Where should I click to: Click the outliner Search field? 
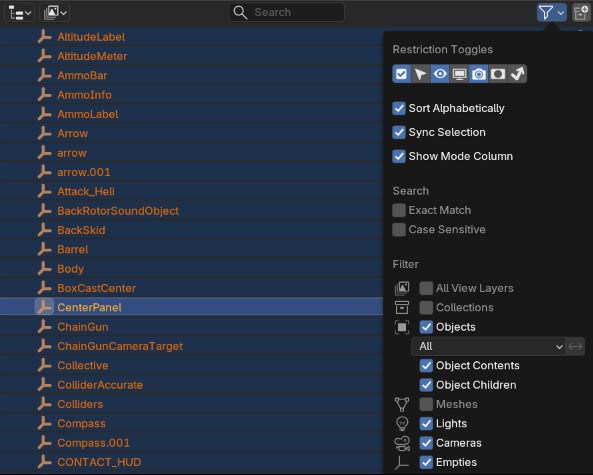point(287,12)
